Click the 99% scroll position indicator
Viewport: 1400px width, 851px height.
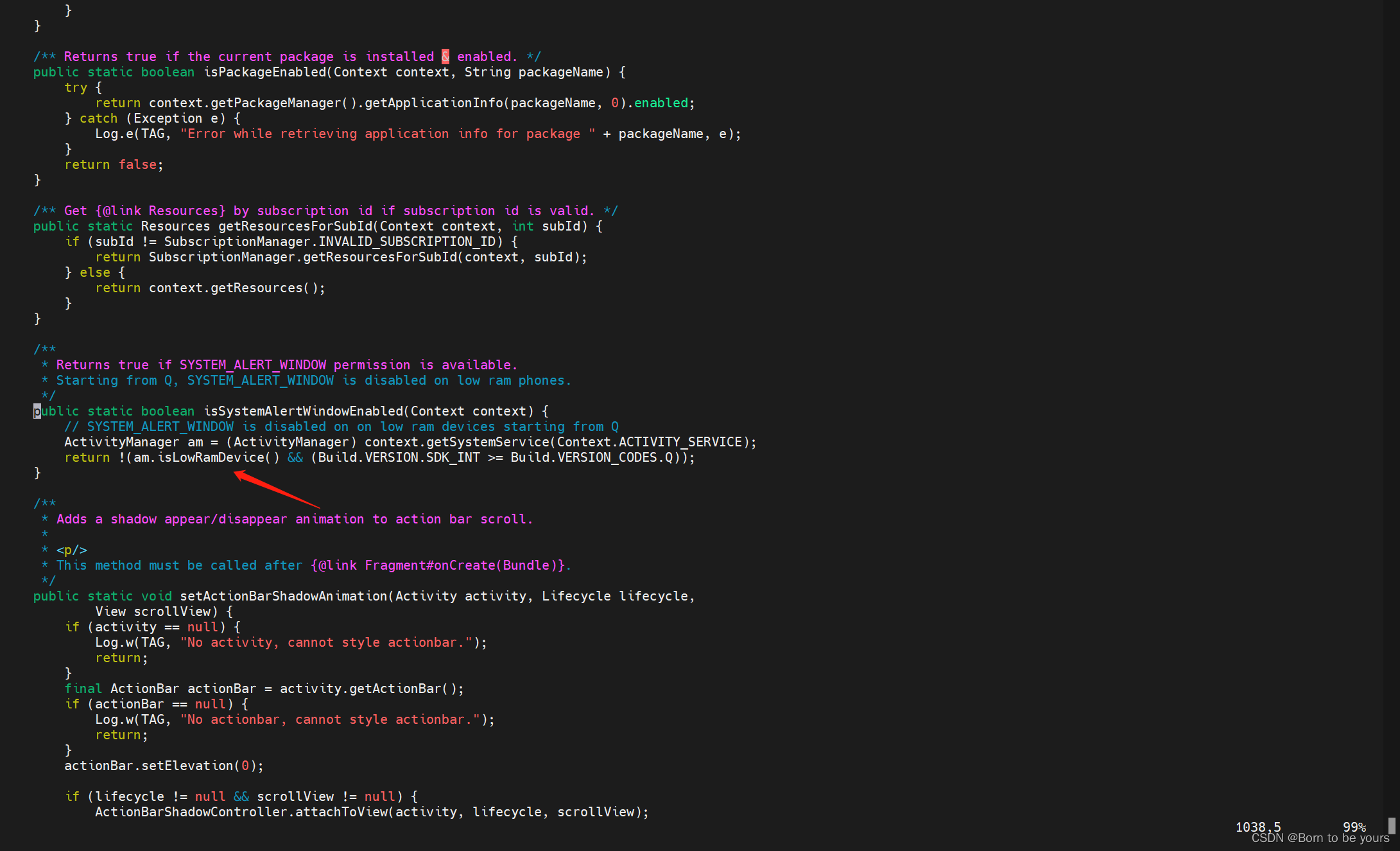click(1354, 827)
